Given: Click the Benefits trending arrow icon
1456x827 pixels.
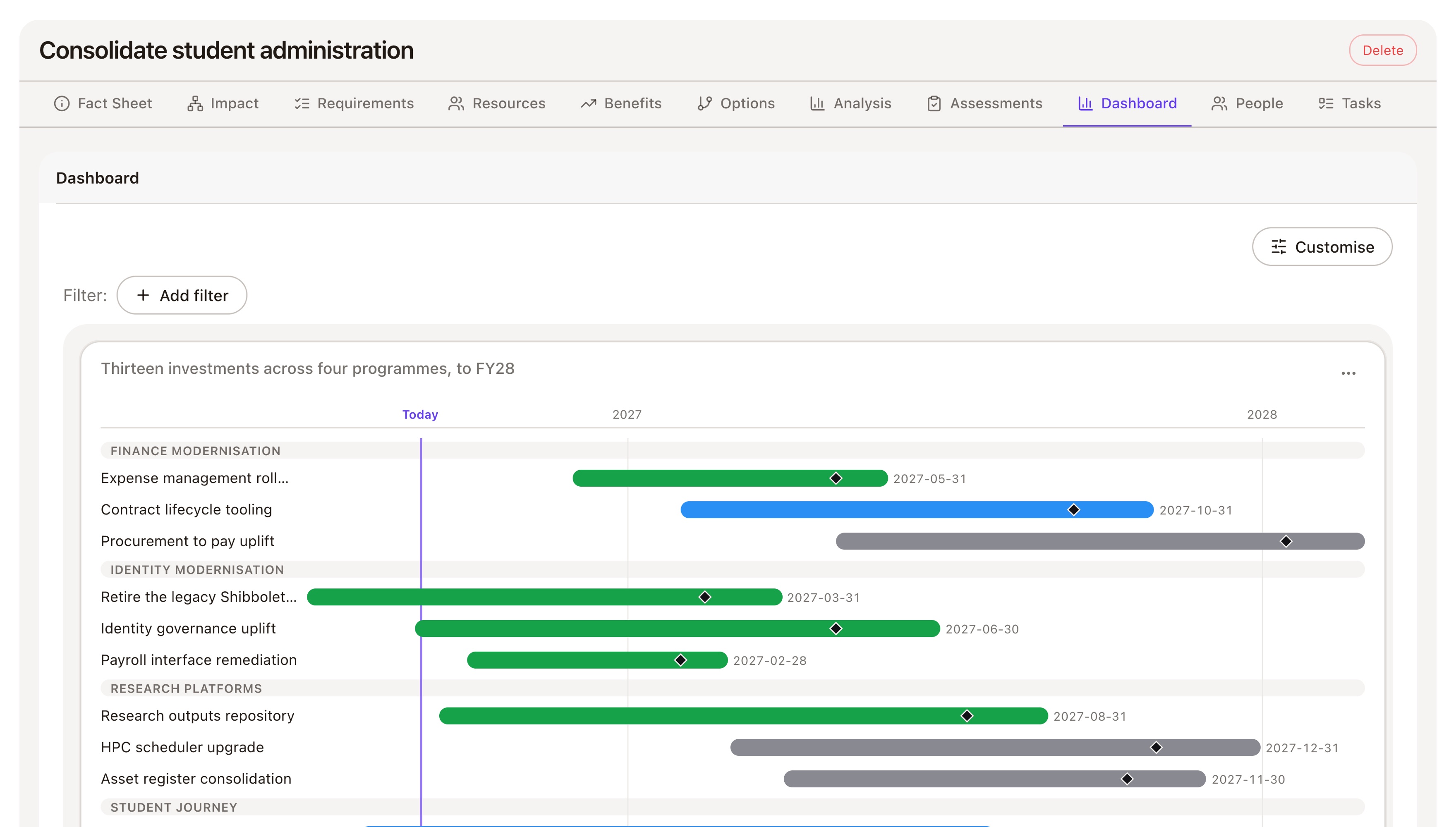Looking at the screenshot, I should tap(588, 103).
